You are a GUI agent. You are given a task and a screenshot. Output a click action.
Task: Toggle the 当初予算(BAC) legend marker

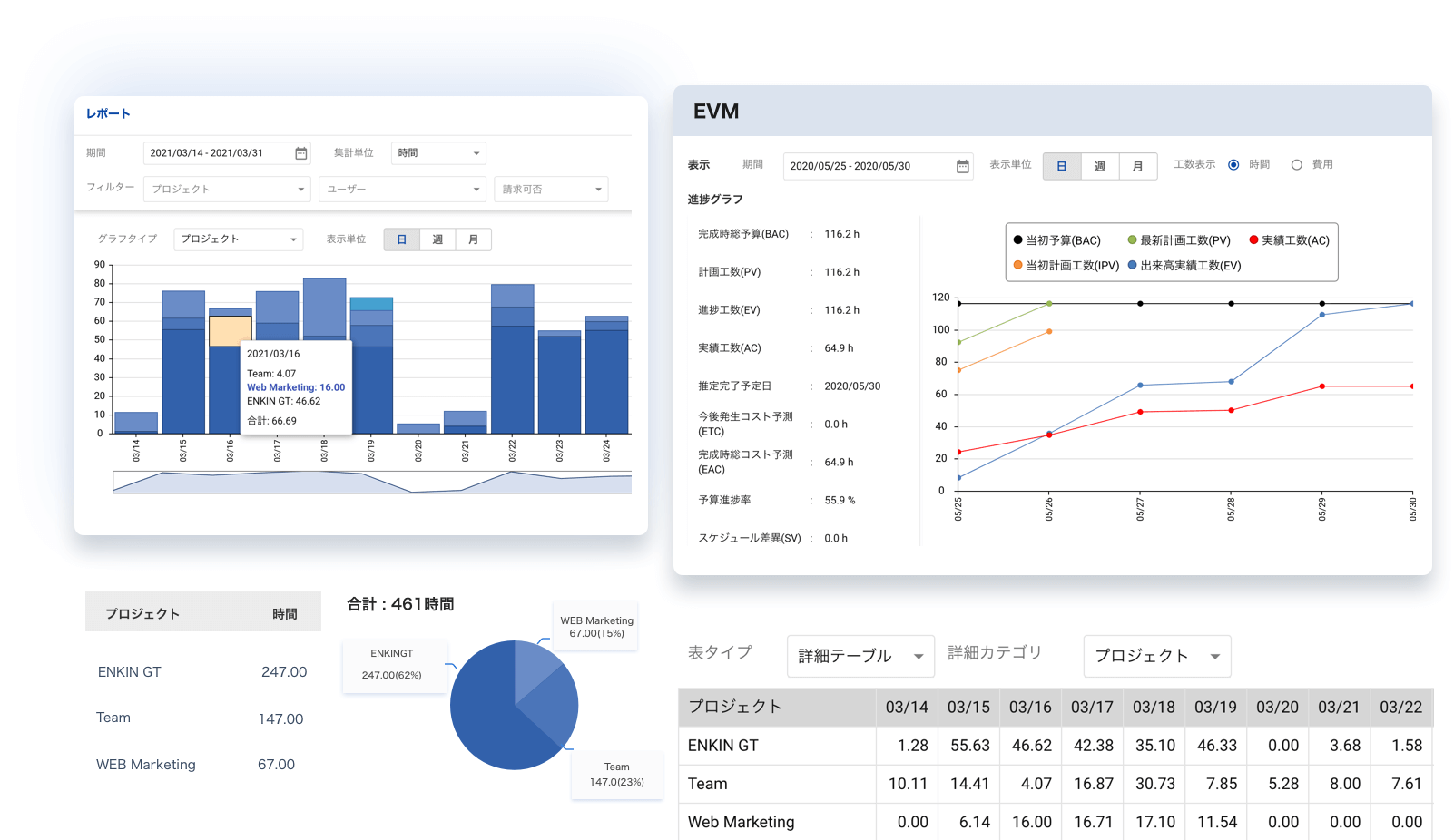(1018, 240)
